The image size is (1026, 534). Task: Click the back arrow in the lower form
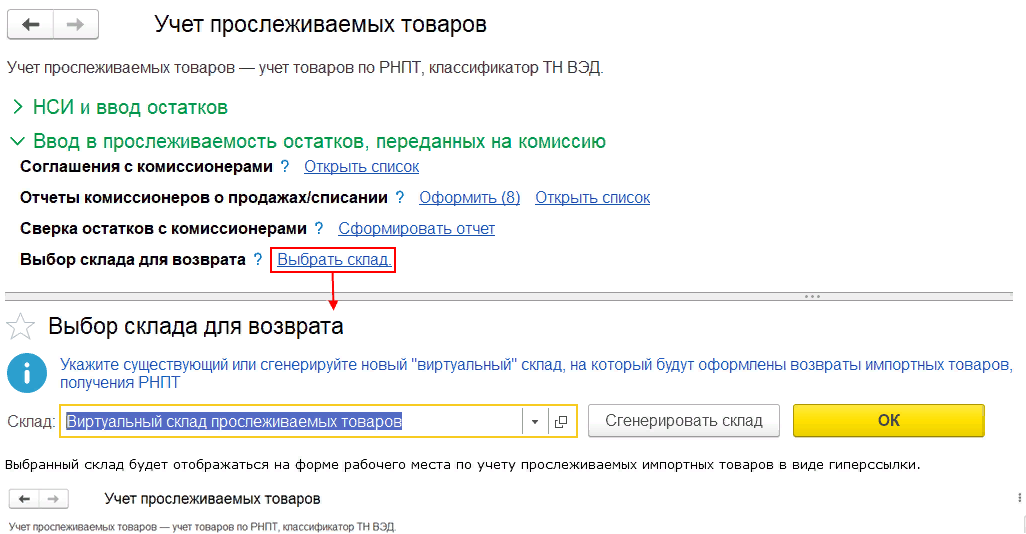point(25,498)
